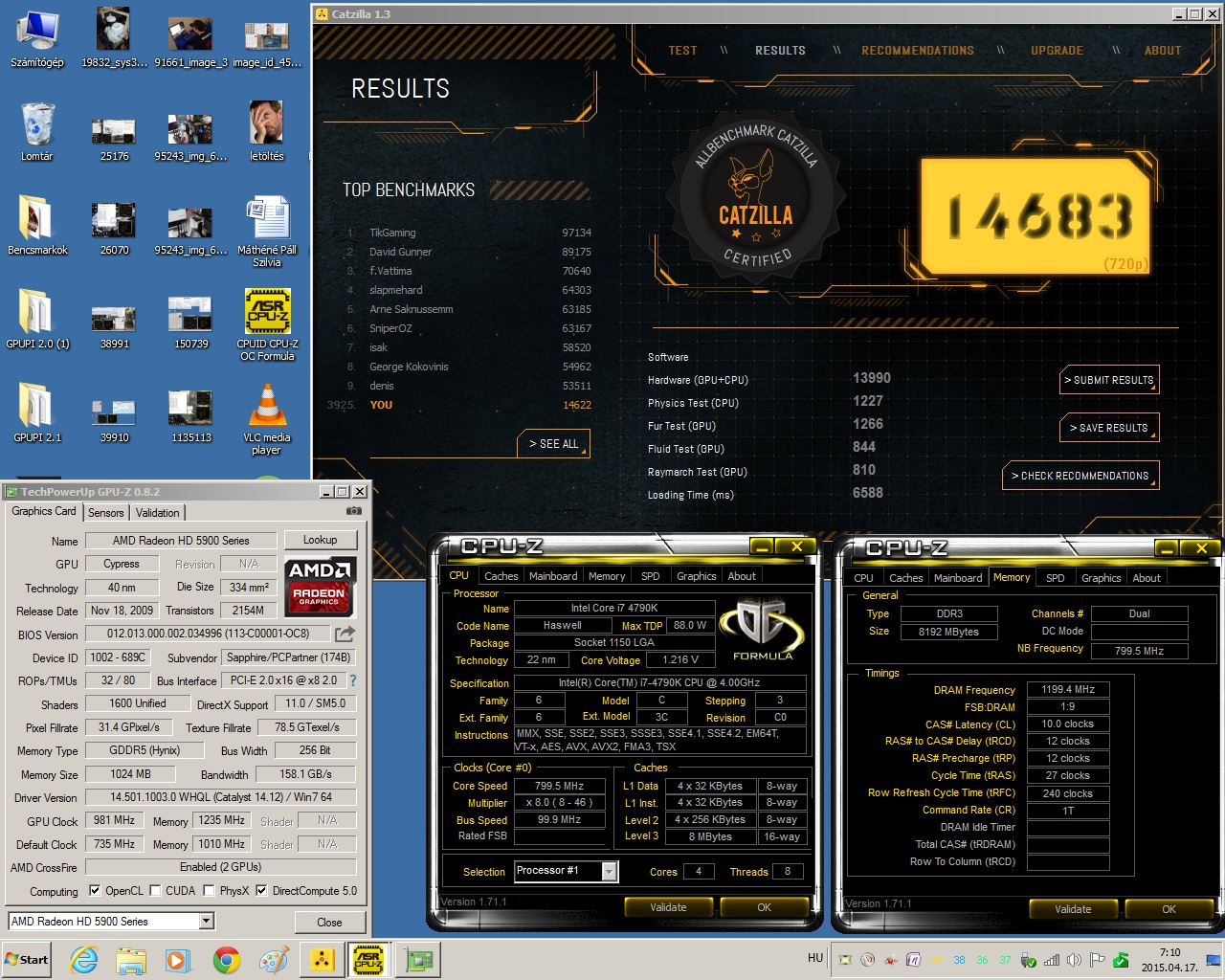
Task: Click OK in the right CPU-Z window
Action: (x=1169, y=909)
